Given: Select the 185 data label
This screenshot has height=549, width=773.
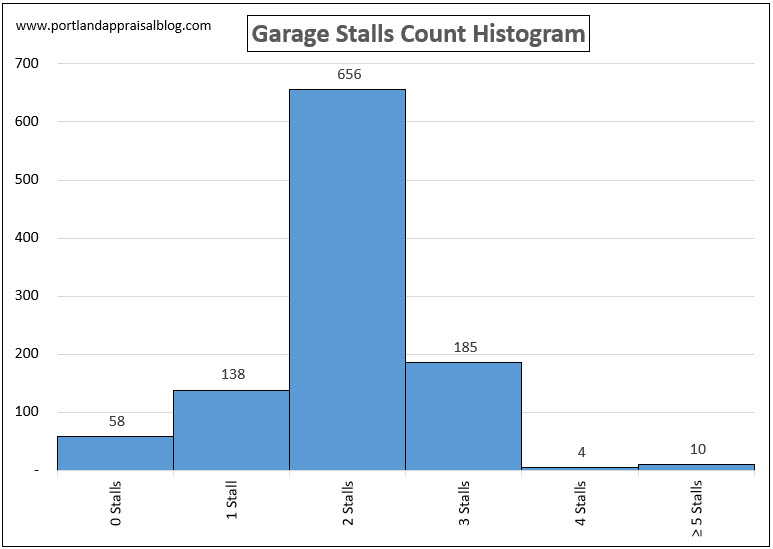Looking at the screenshot, I should click(464, 347).
